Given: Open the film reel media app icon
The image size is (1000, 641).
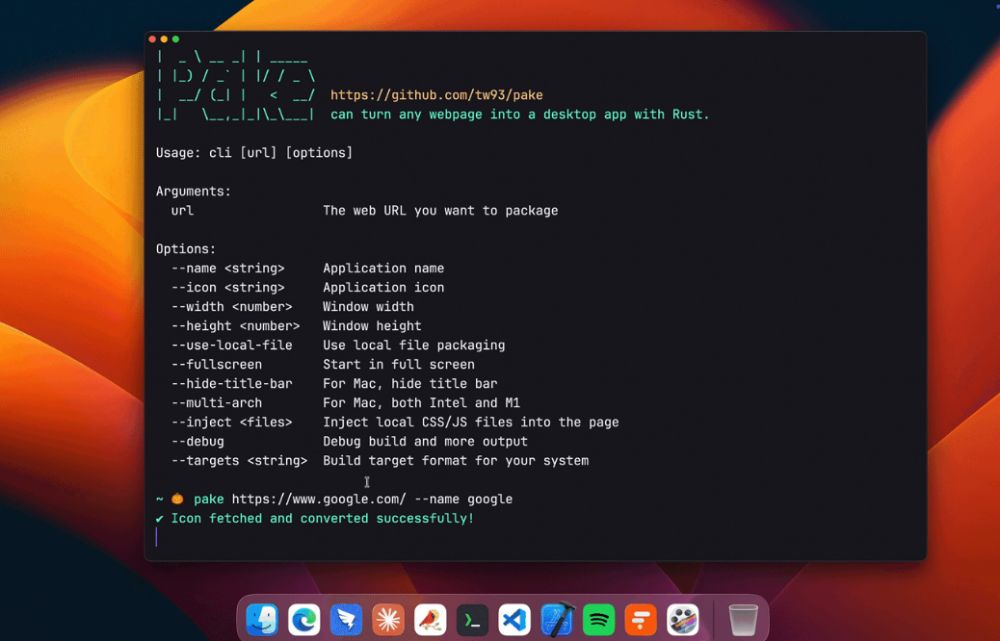Looking at the screenshot, I should click(x=683, y=619).
